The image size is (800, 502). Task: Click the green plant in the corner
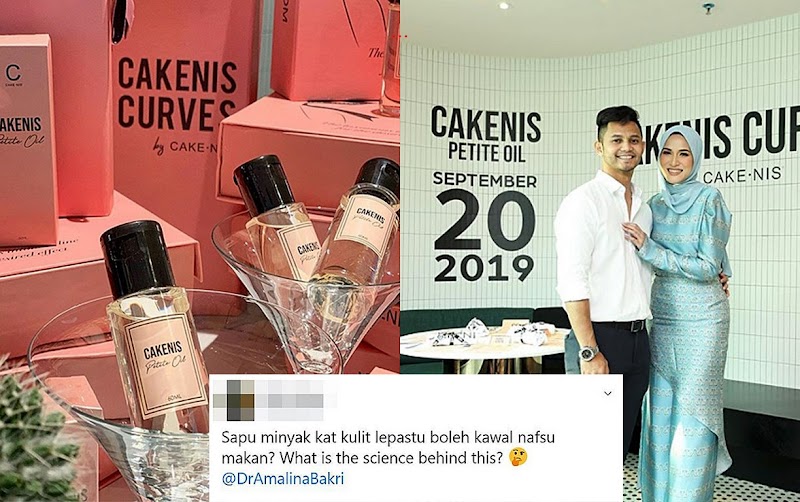(x=33, y=436)
